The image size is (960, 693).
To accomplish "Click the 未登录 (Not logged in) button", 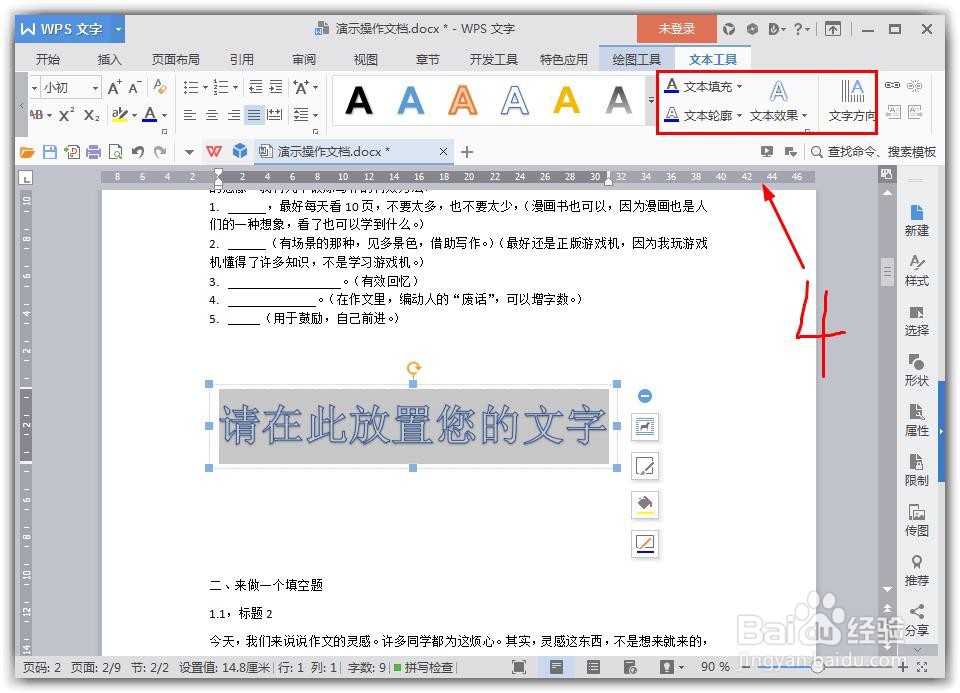I will point(676,28).
